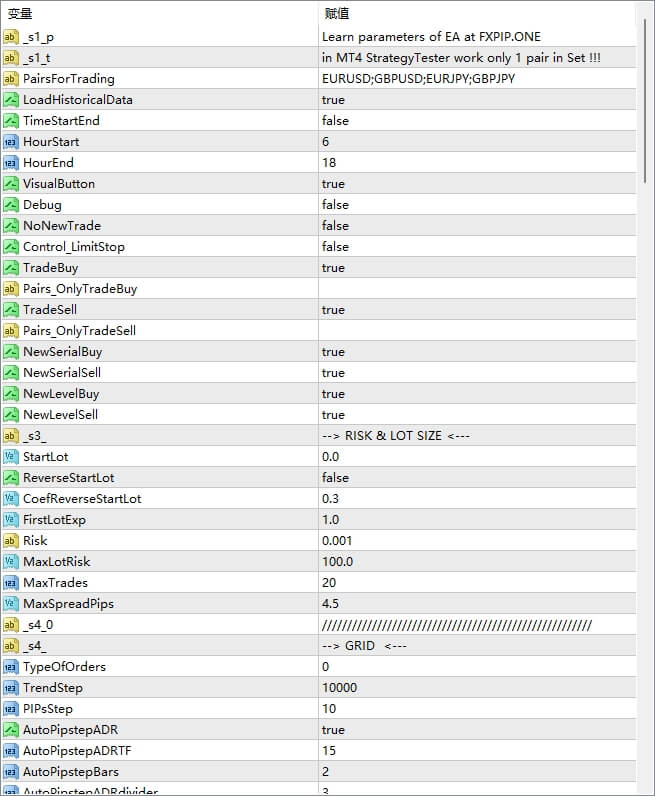The width and height of the screenshot is (655, 796).
Task: Select the Debug false value
Action: coord(335,205)
